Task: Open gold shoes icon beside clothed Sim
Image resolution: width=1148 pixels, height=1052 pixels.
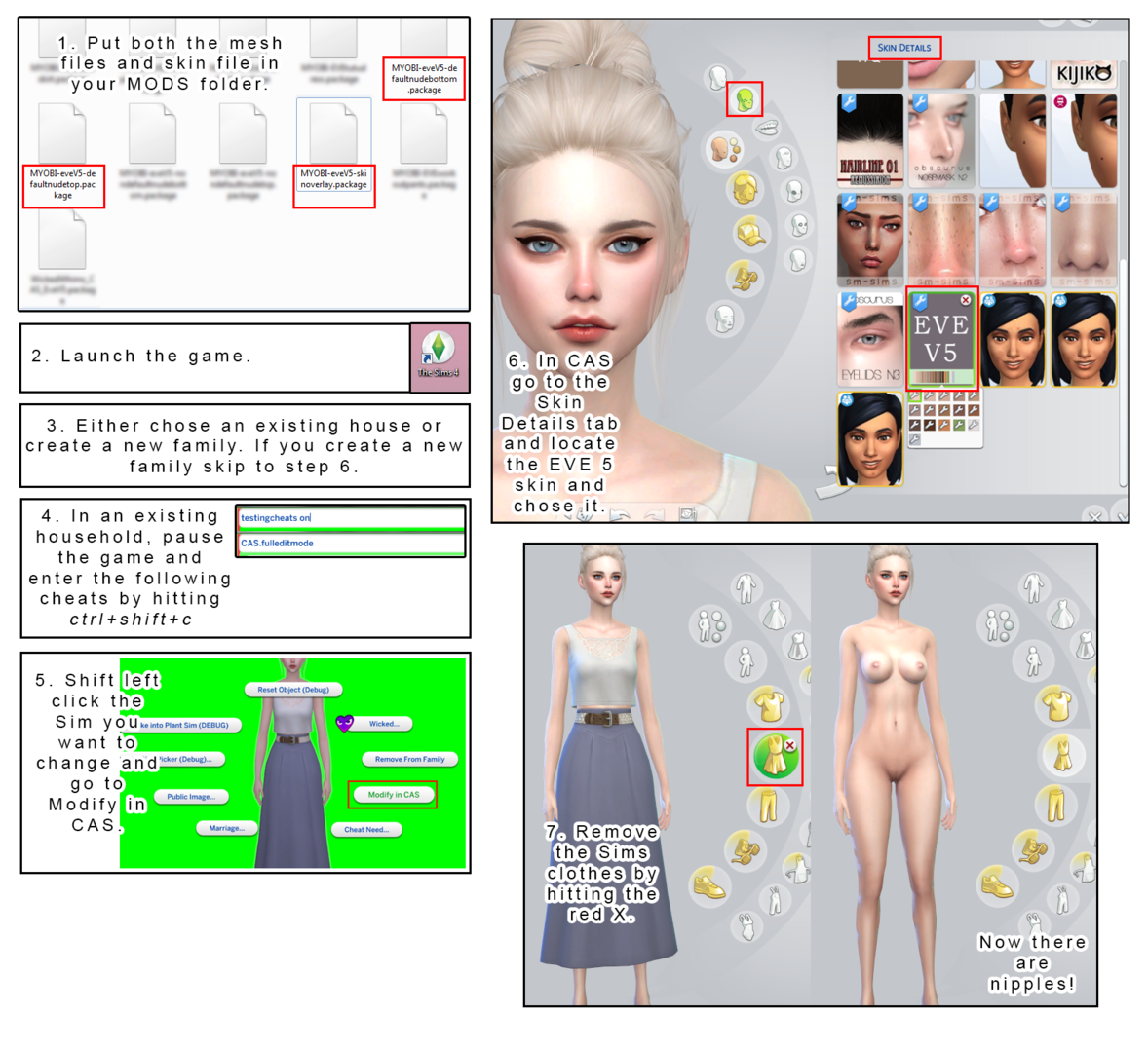Action: 709,886
